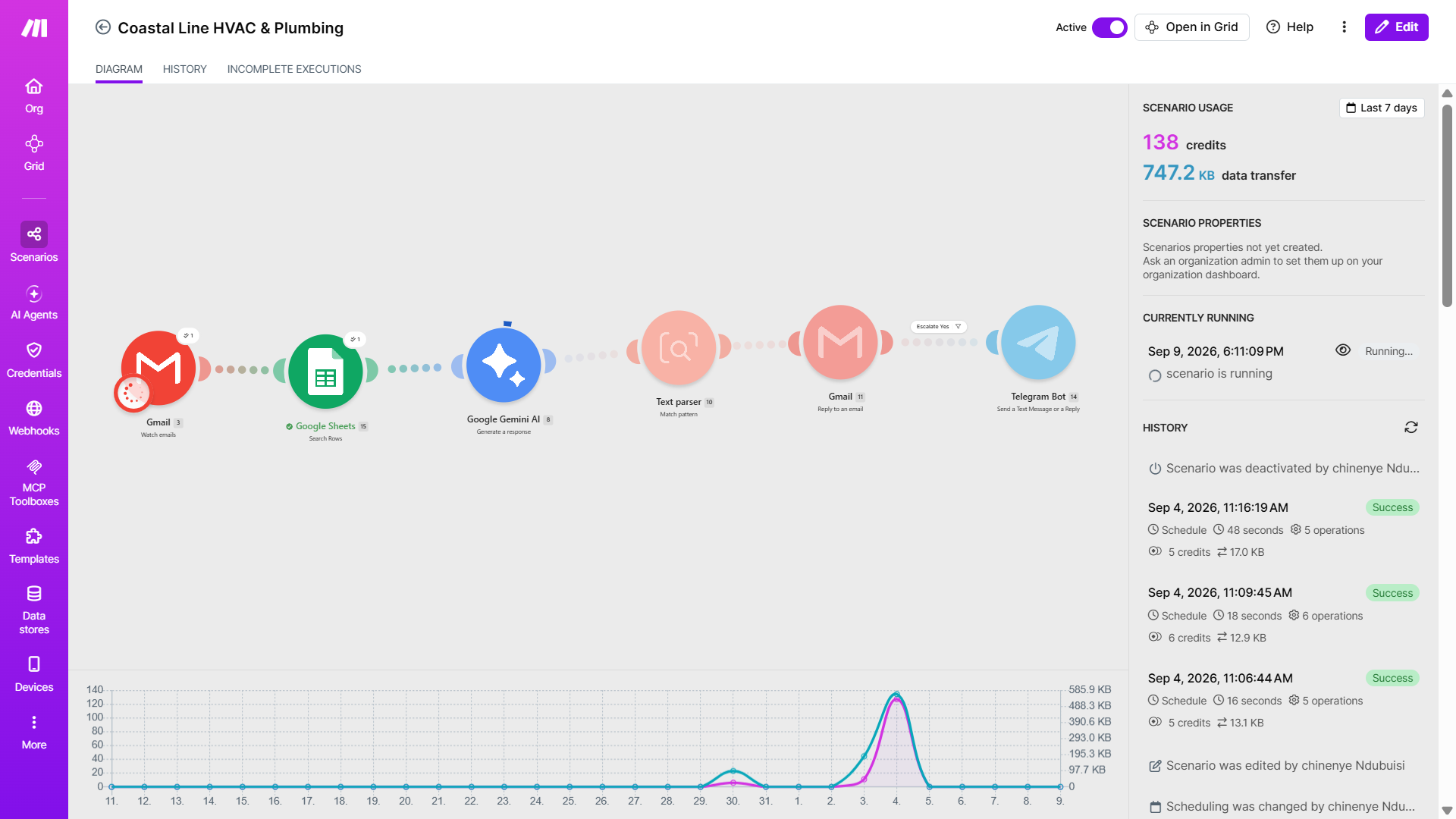
Task: Select the Google Gemini AI module
Action: (504, 365)
